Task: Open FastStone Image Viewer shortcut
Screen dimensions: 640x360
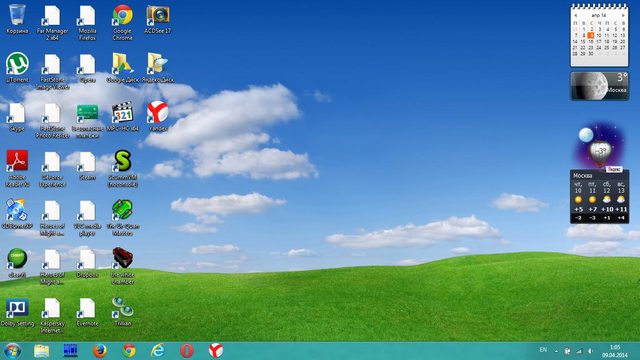Action: [52, 71]
